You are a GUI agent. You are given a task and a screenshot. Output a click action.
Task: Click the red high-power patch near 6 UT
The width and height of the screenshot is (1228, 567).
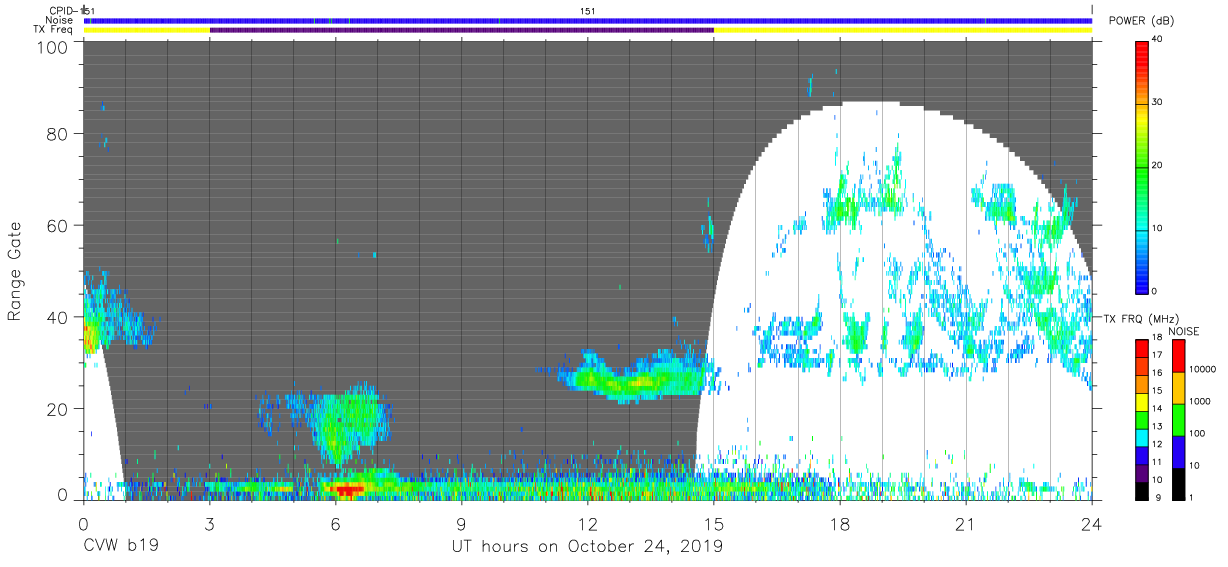coord(348,490)
